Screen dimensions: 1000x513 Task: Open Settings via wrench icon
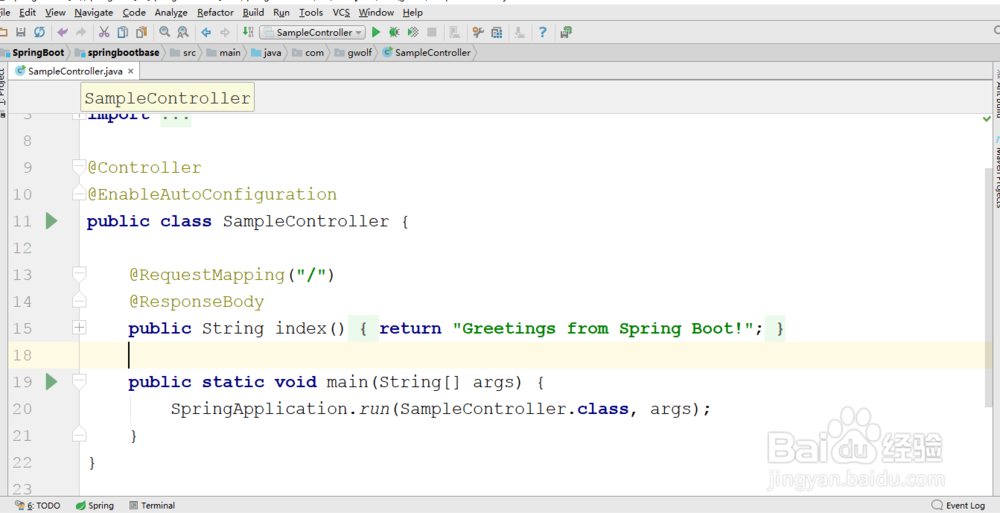coord(478,32)
